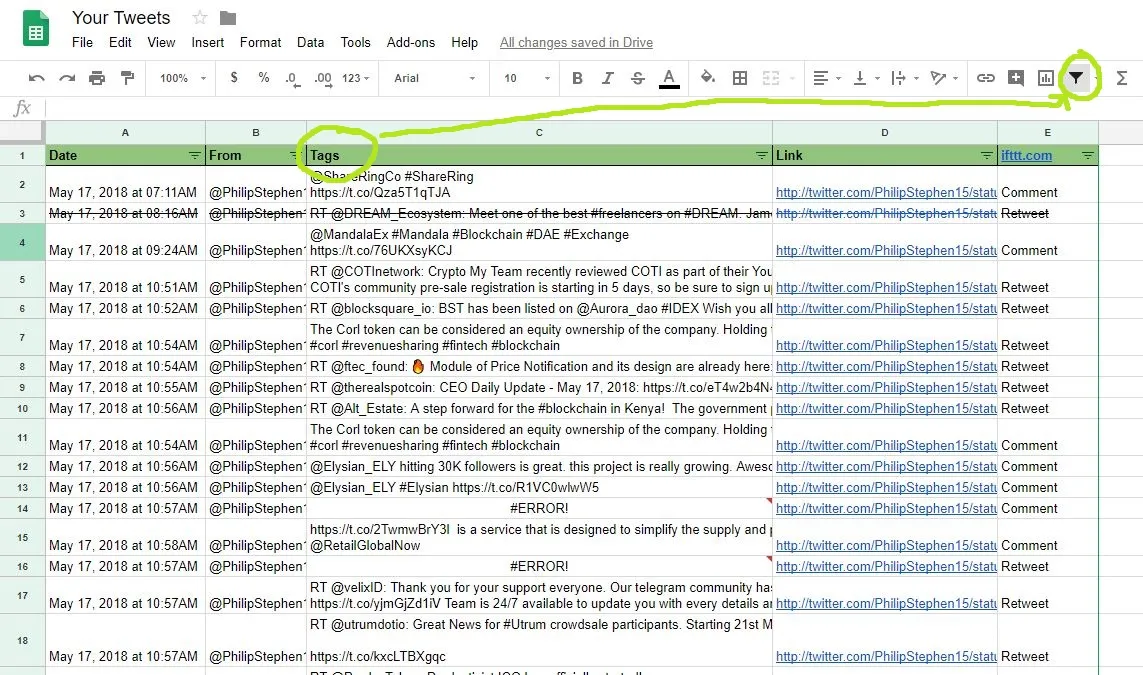Open the Insert menu
1143x675 pixels.
click(x=208, y=42)
